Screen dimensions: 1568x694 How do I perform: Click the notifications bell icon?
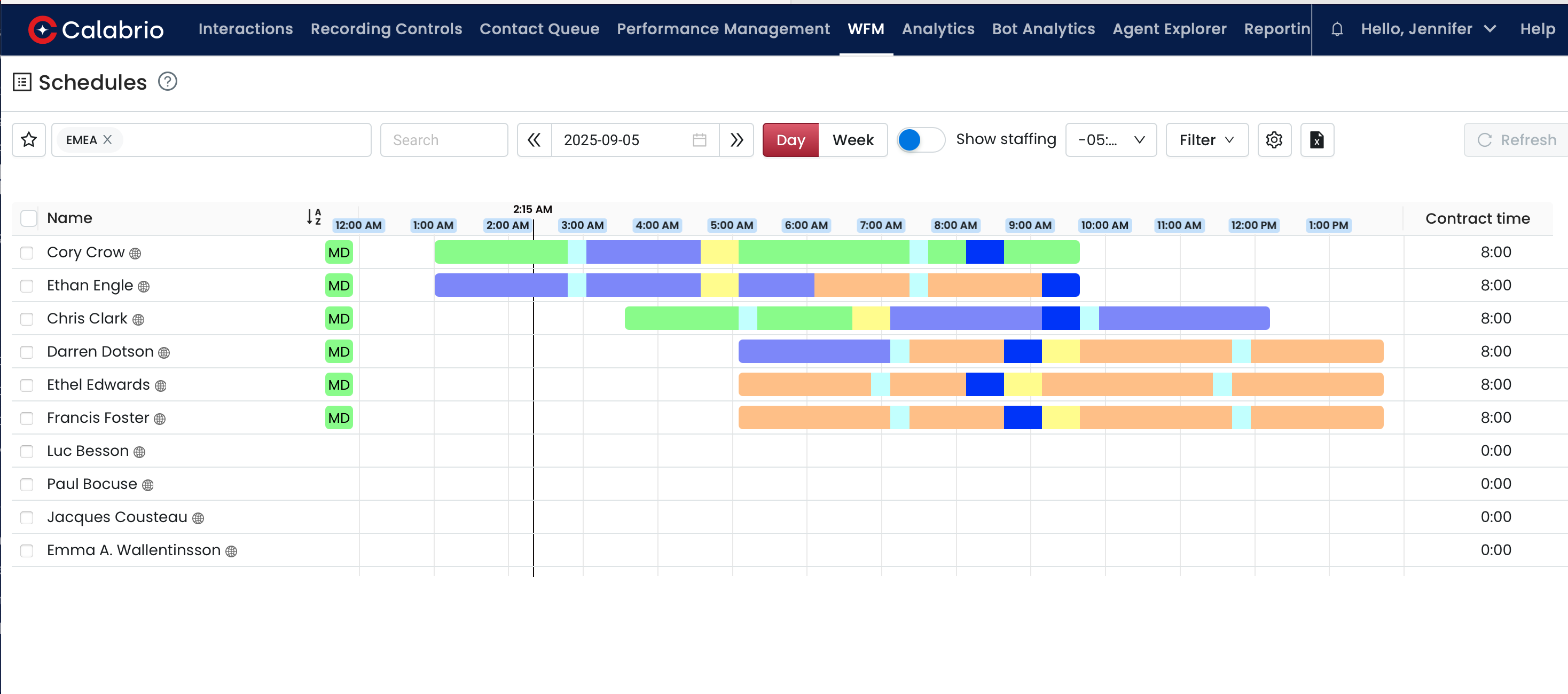click(1337, 29)
